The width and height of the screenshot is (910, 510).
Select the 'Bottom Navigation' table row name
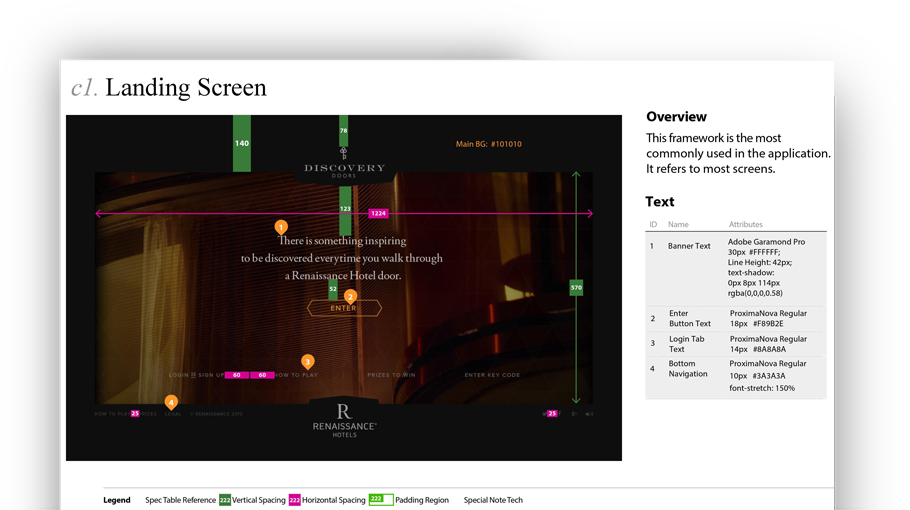[688, 369]
